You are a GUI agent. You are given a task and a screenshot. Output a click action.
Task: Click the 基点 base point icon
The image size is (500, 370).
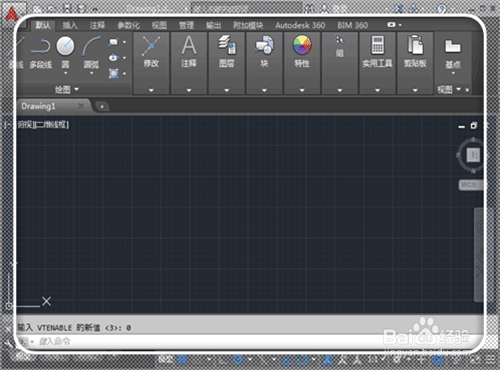[453, 47]
